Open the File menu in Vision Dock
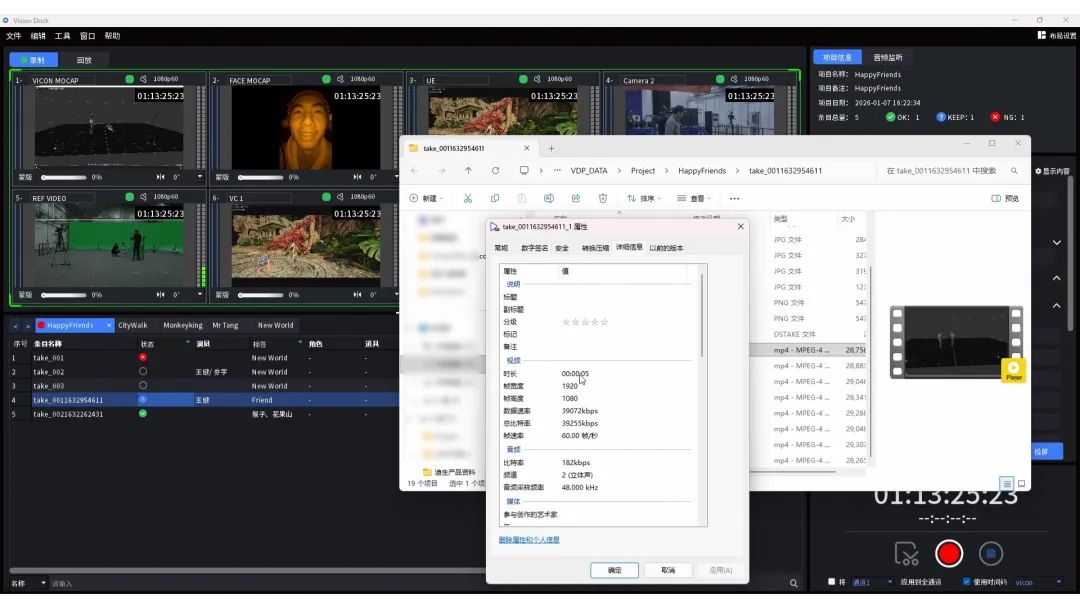Screen dimensions: 1080x608 tap(14, 36)
